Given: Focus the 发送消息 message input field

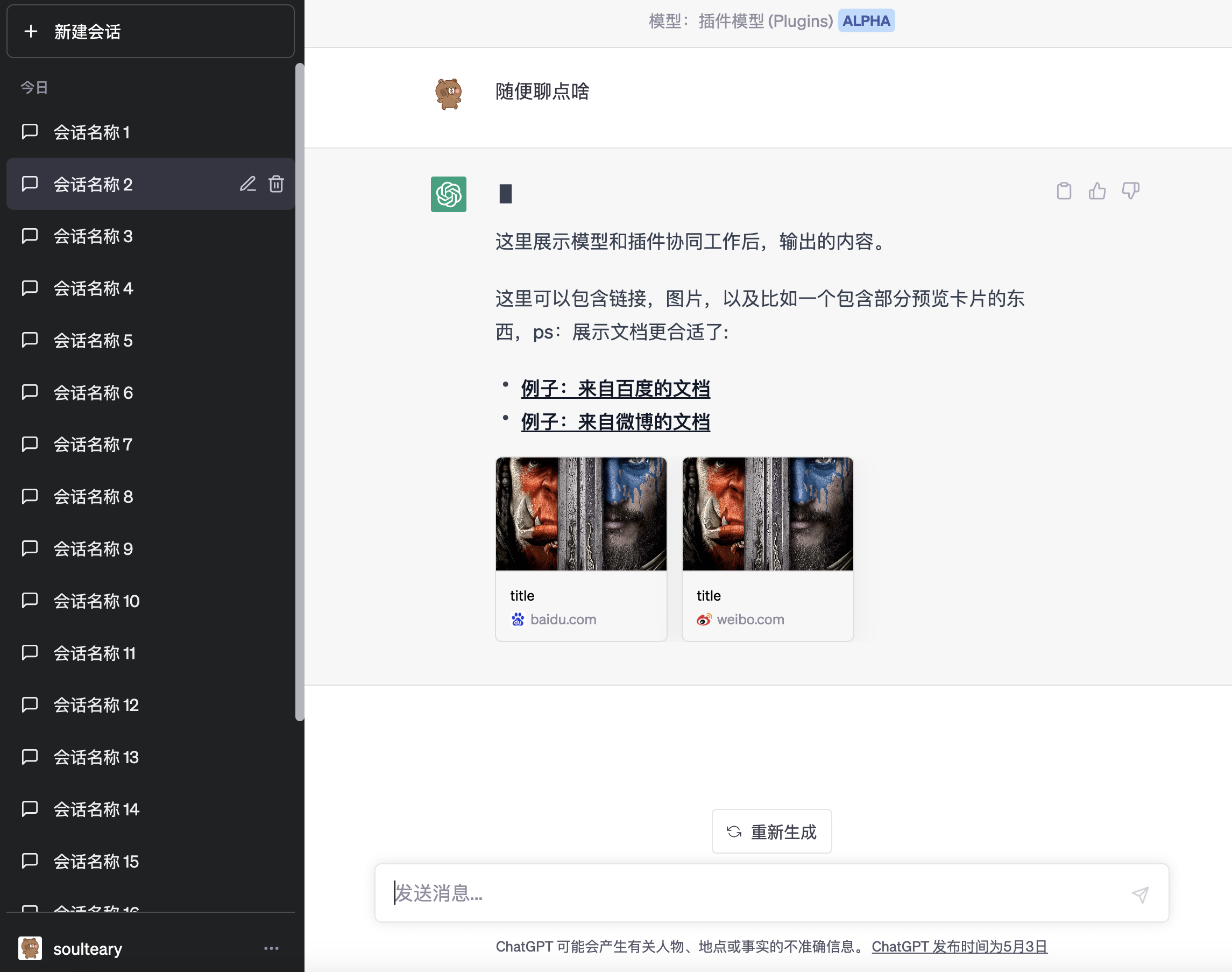Looking at the screenshot, I should (x=751, y=893).
